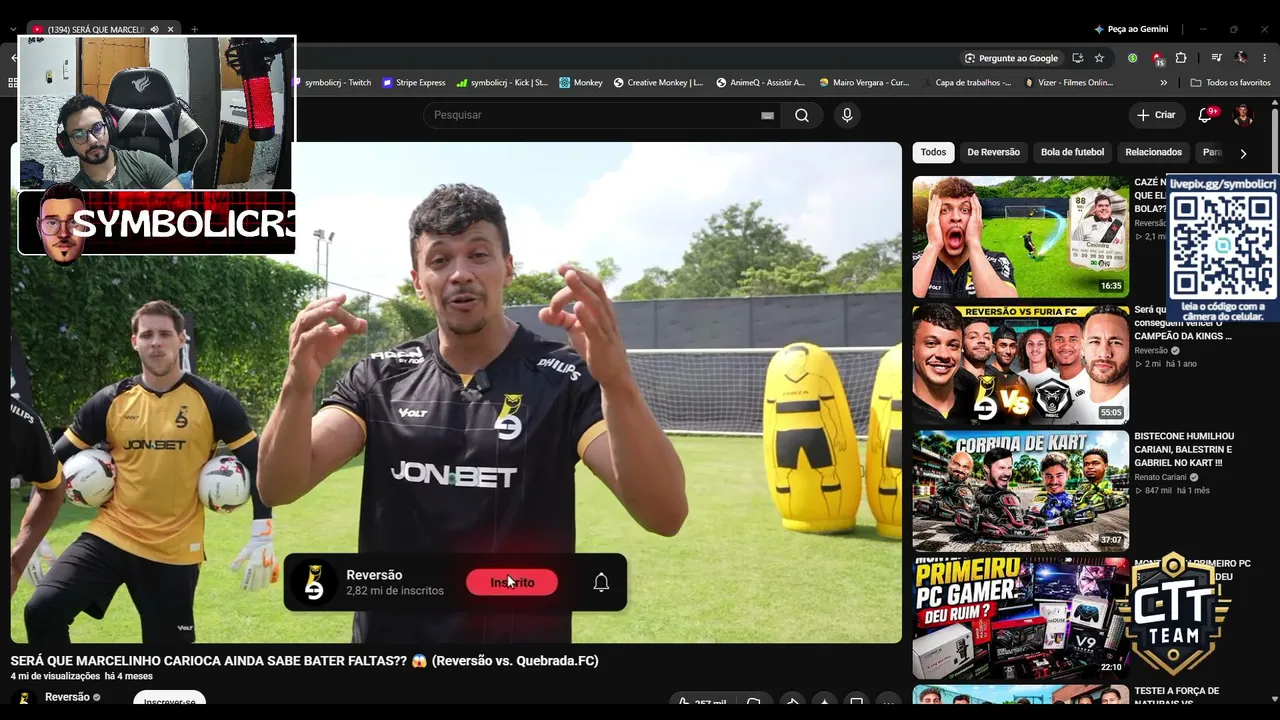Open the Corrida de Kart video thumbnail
Viewport: 1280px width, 720px height.
[1020, 492]
